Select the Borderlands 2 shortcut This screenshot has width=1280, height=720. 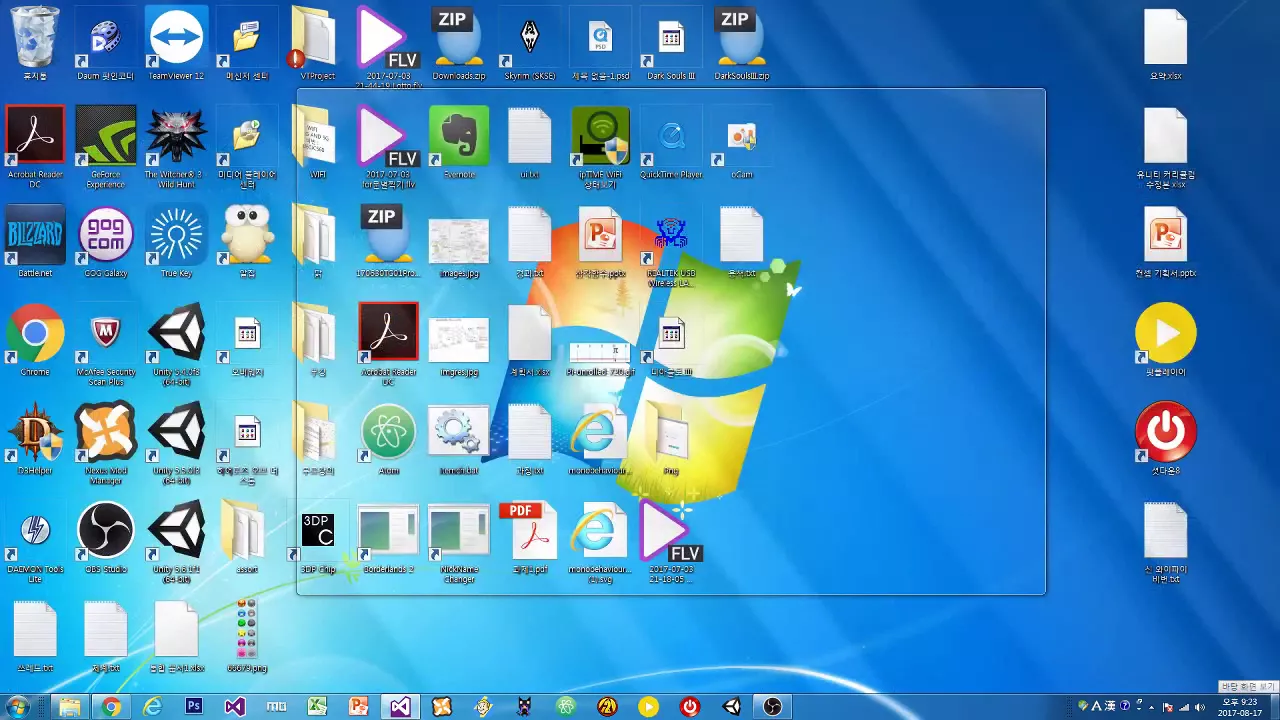(388, 537)
